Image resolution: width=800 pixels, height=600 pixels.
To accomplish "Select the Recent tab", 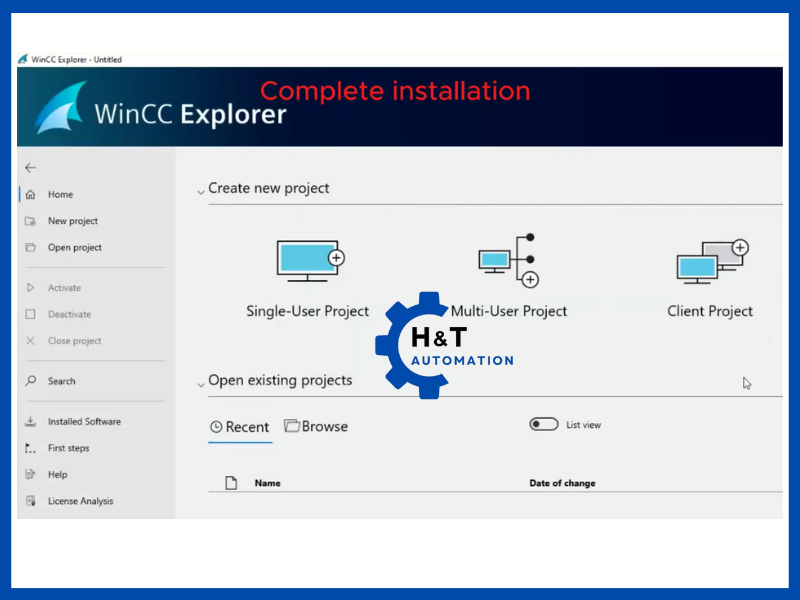I will pos(240,427).
